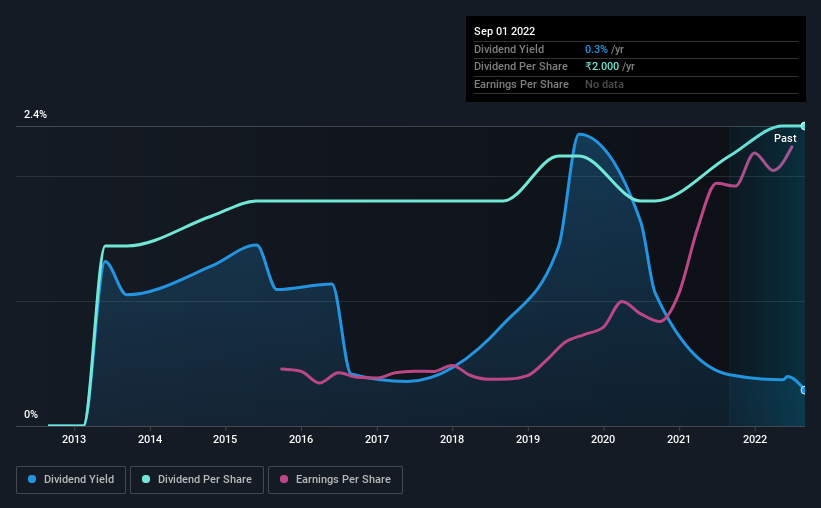
Task: Click the Dividend Yield row label in tooltip
Action: (509, 49)
